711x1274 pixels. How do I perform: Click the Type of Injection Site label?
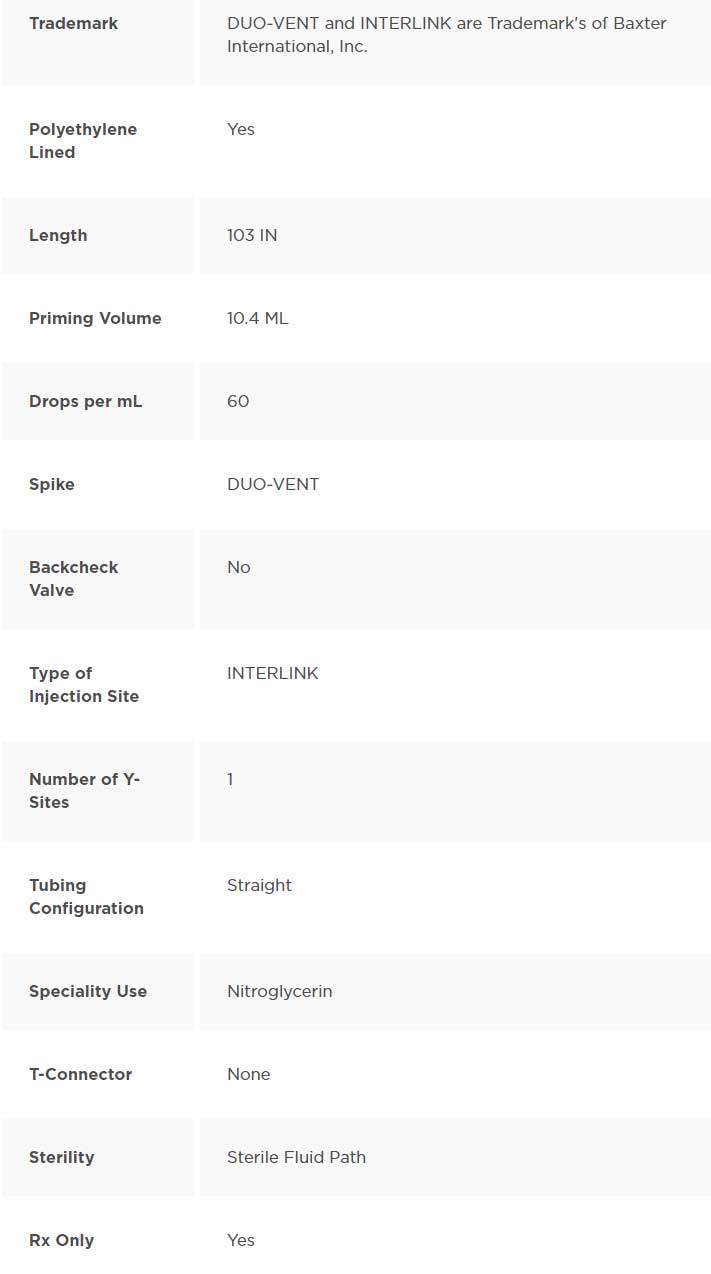pos(83,685)
